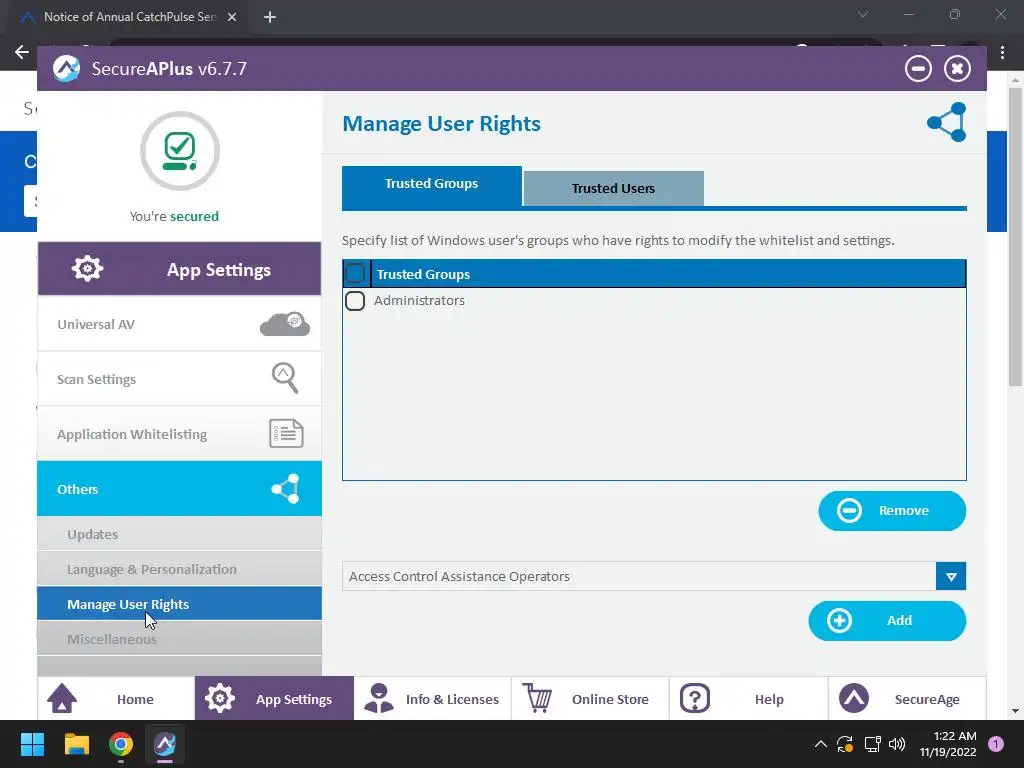Select Manage User Rights in sidebar

(180, 604)
